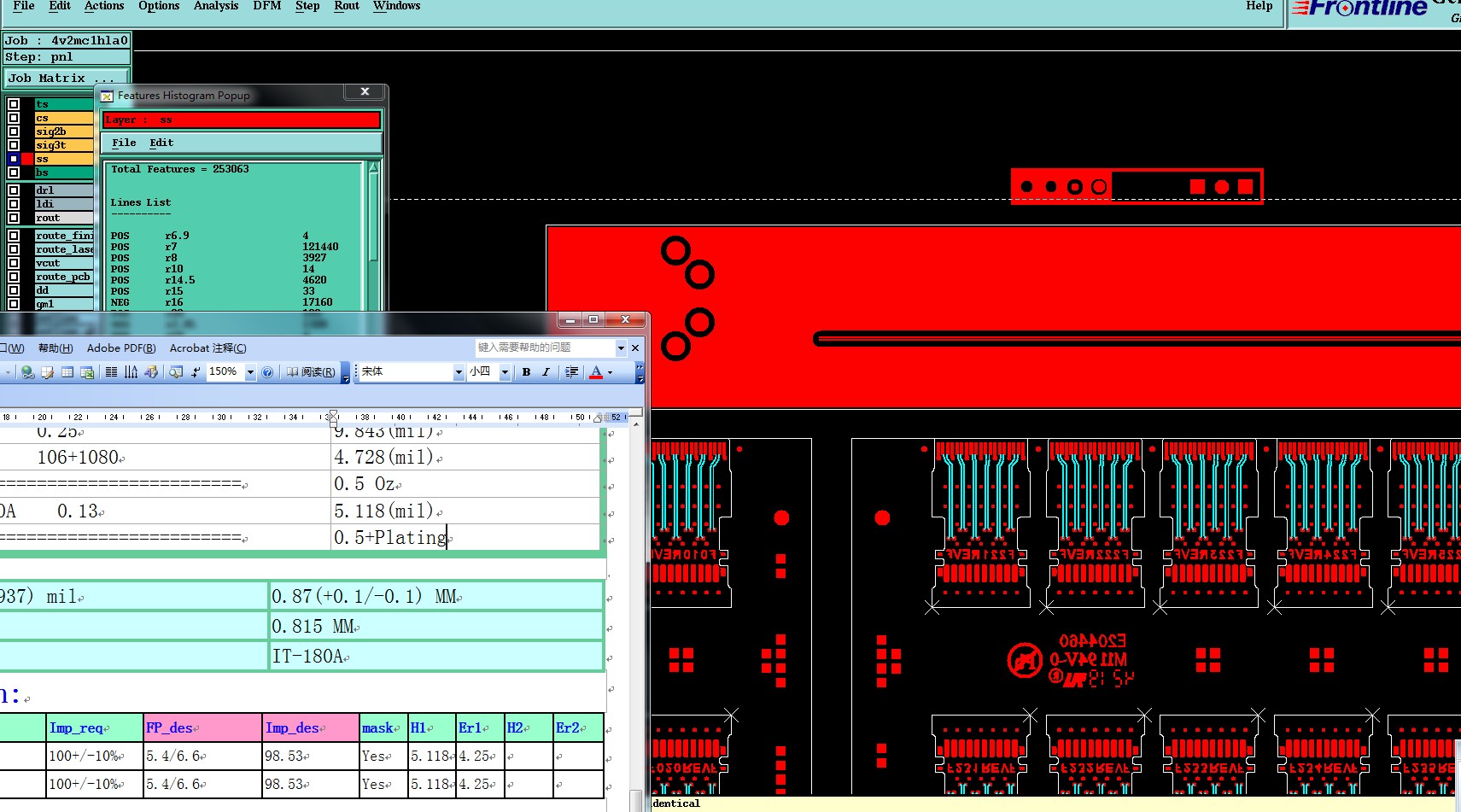This screenshot has height=812, width=1461.
Task: Click the help question input box
Action: point(546,348)
